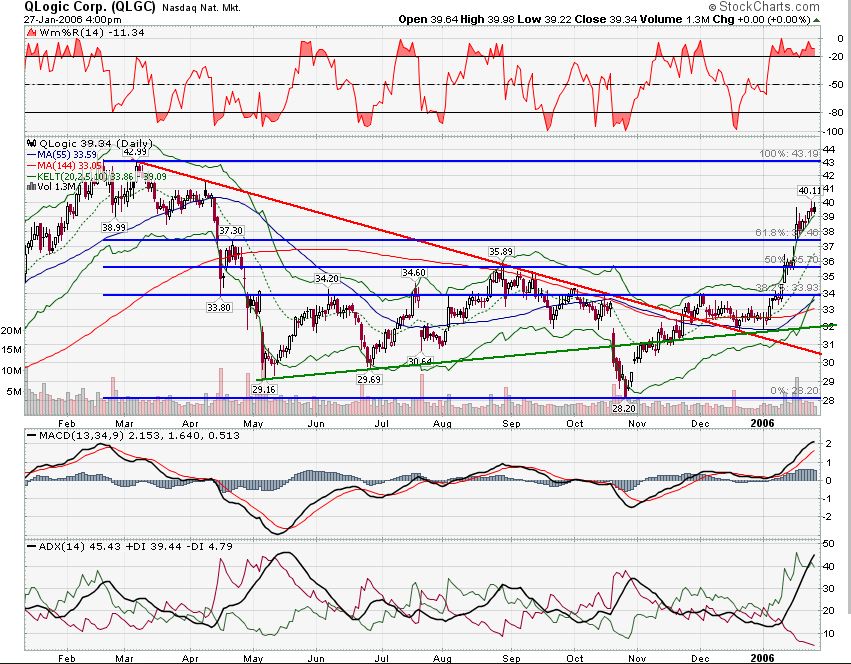The image size is (851, 664).
Task: Click the green KELT(20,2.5,10) legend entry
Action: pos(97,176)
